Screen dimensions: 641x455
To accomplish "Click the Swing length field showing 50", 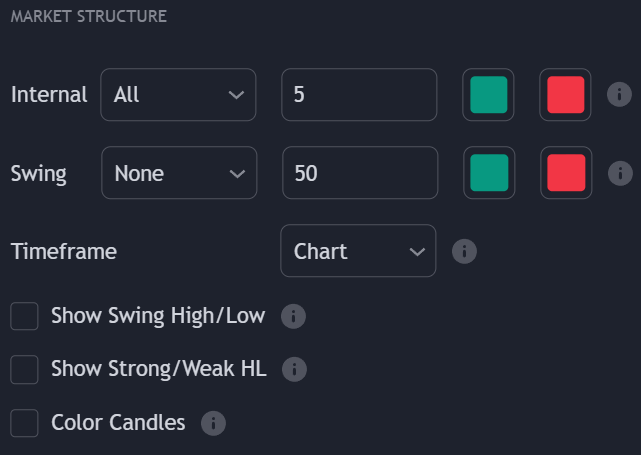I will coord(359,173).
